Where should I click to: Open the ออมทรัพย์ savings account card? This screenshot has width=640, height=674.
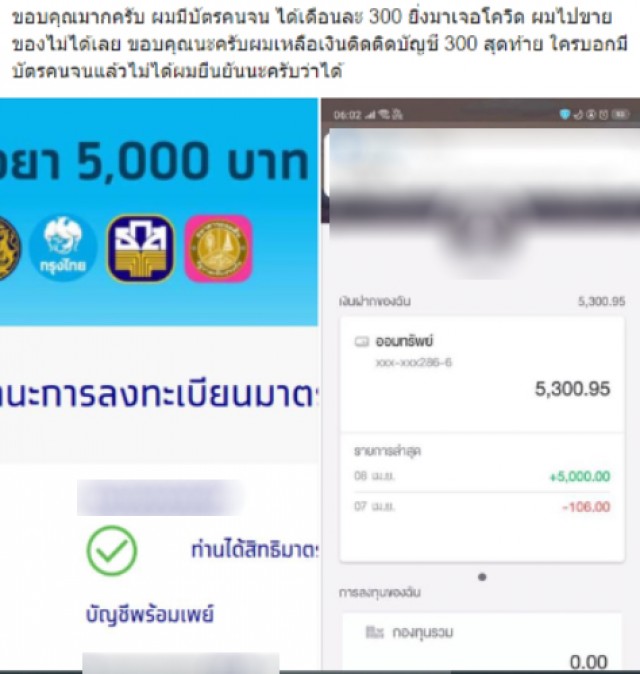(482, 375)
